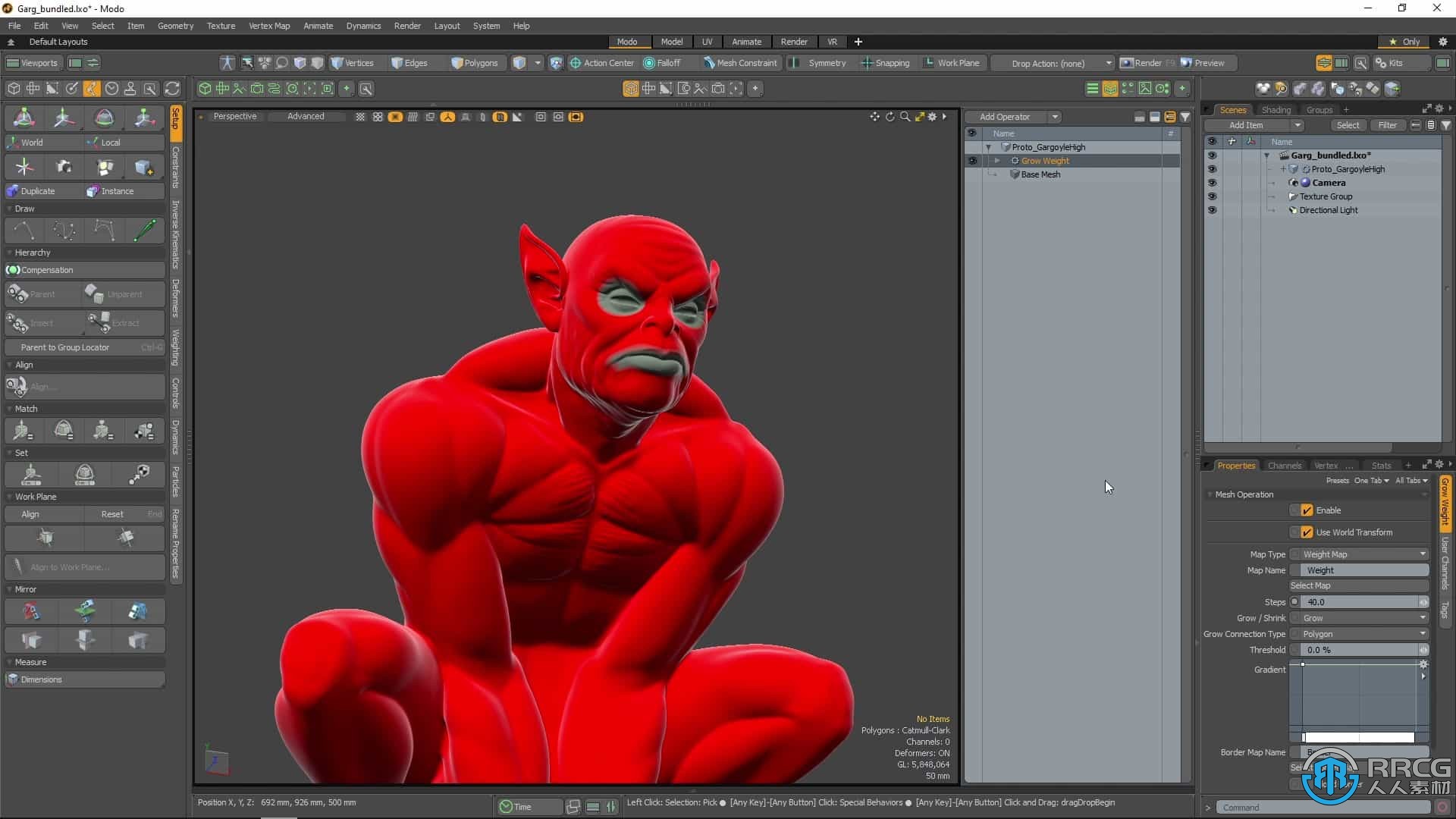Click the Action Center icon
Image resolution: width=1456 pixels, height=819 pixels.
[x=576, y=62]
